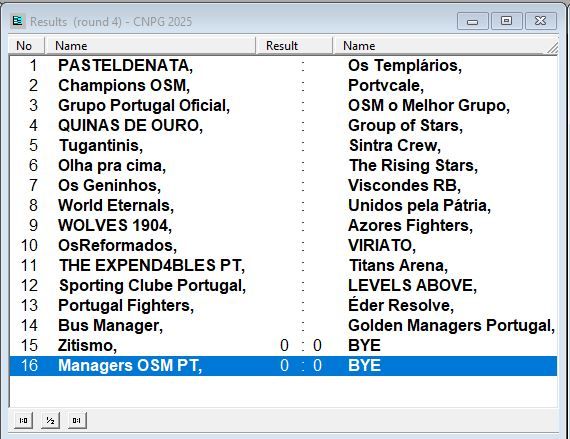The height and width of the screenshot is (439, 570).
Task: Select Sporting Clube Portugal row
Action: pos(283,285)
